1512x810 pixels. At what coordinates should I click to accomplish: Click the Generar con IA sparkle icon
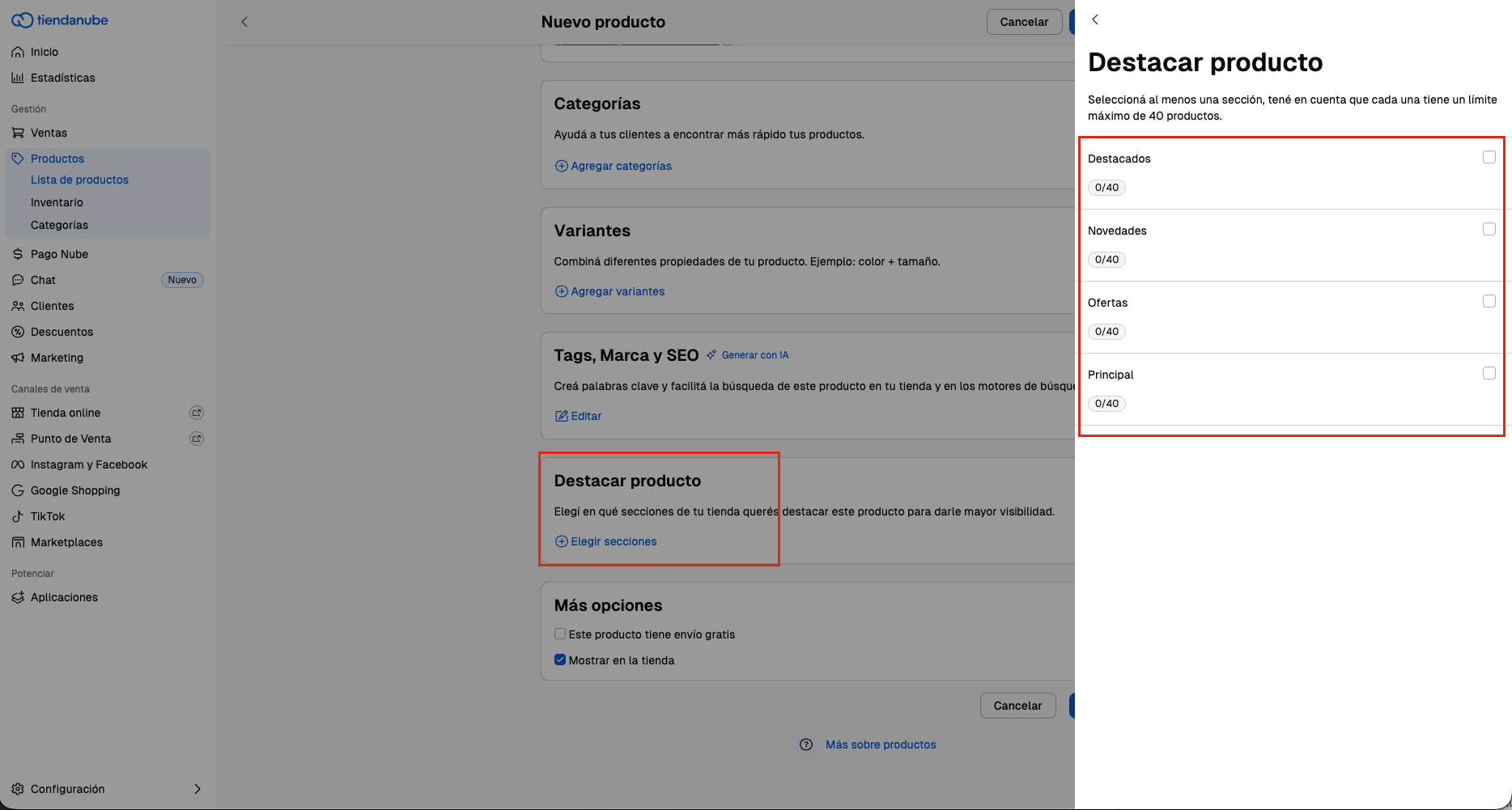coord(711,354)
